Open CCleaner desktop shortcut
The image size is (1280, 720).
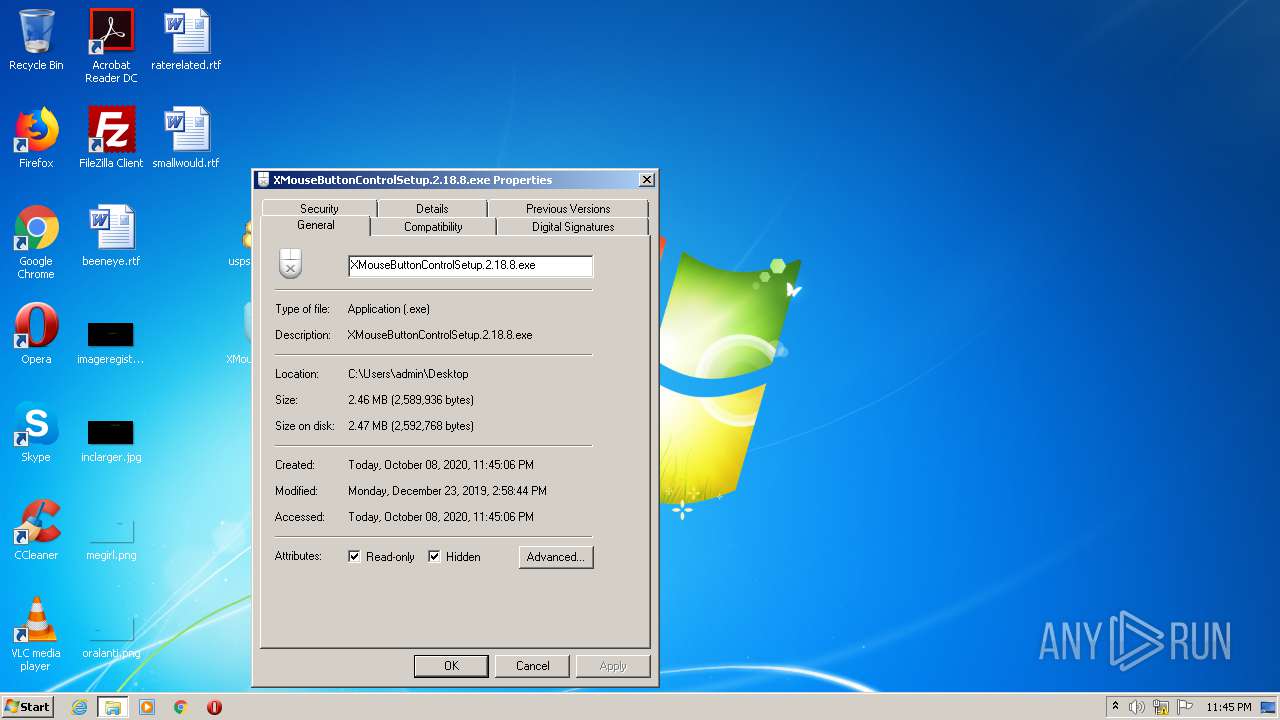tap(36, 530)
